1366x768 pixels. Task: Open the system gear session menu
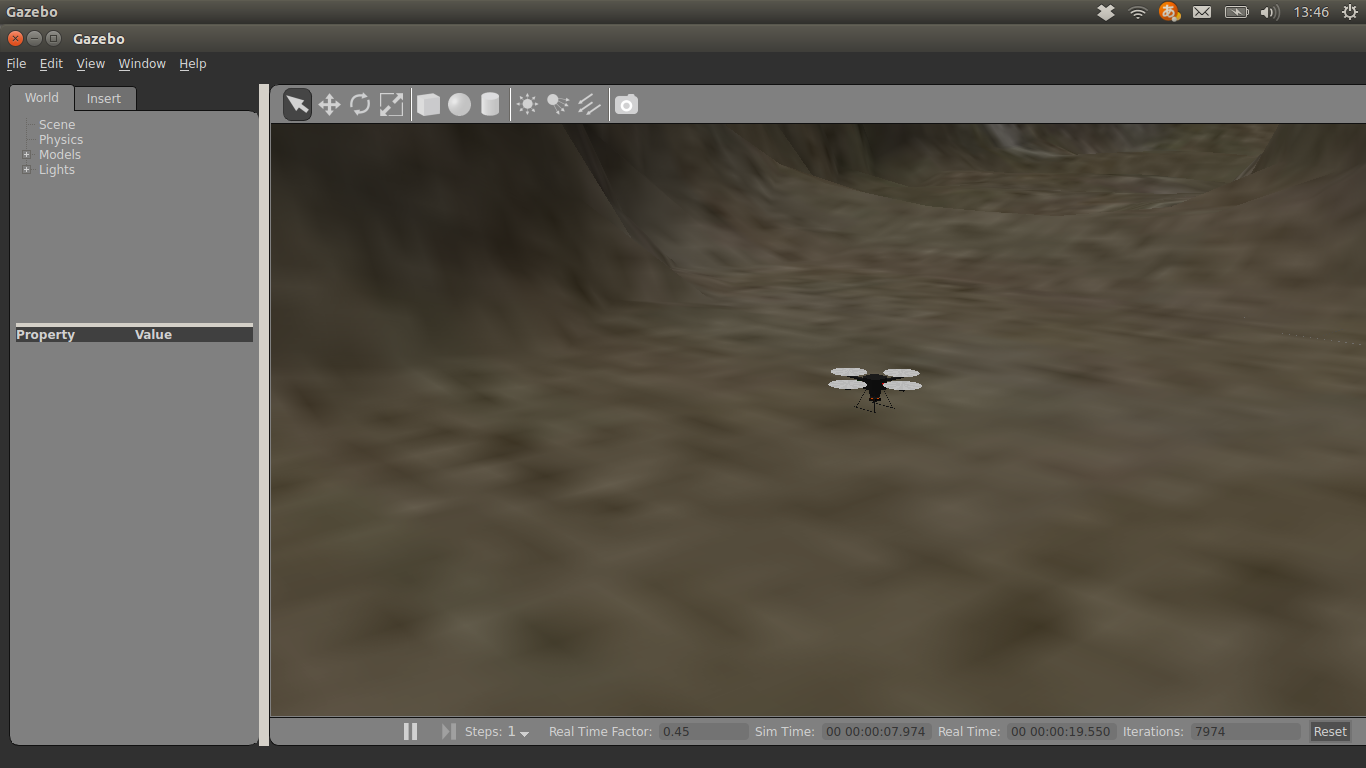pos(1350,12)
